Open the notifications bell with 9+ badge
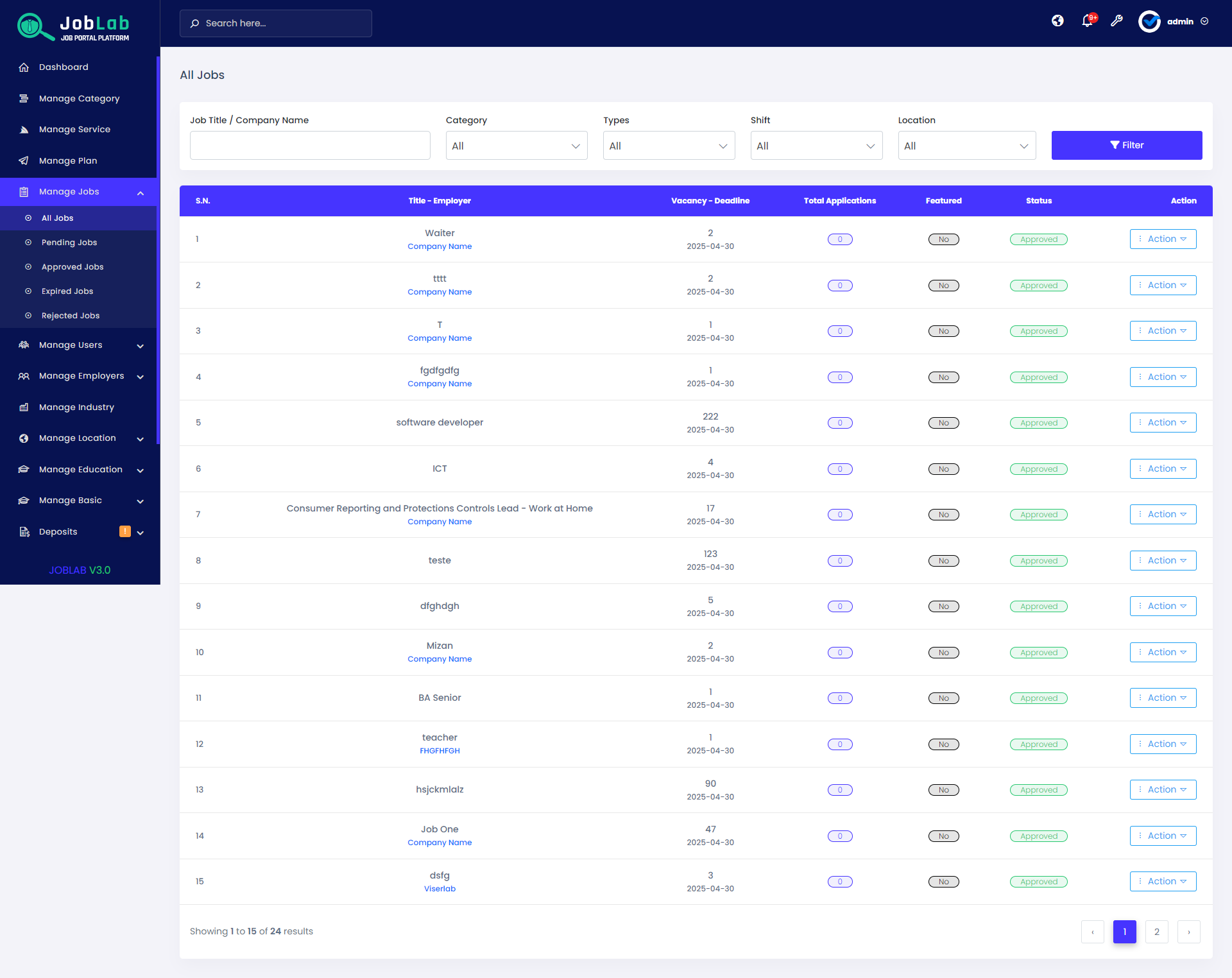 click(1087, 21)
